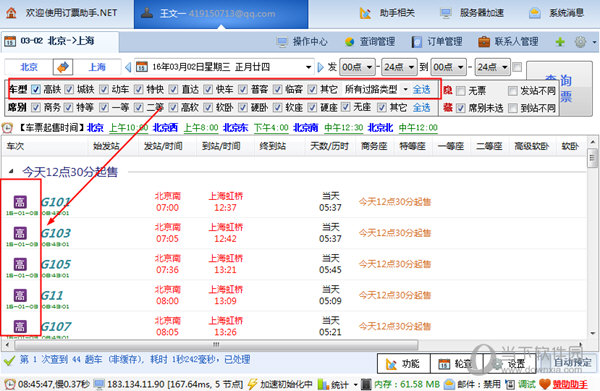This screenshot has width=600, height=391.
Task: Toggle the 高铁 train type checkbox
Action: (36, 90)
